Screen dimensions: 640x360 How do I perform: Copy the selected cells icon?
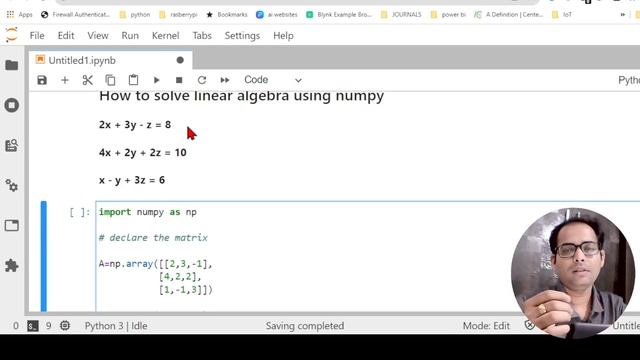coord(110,80)
